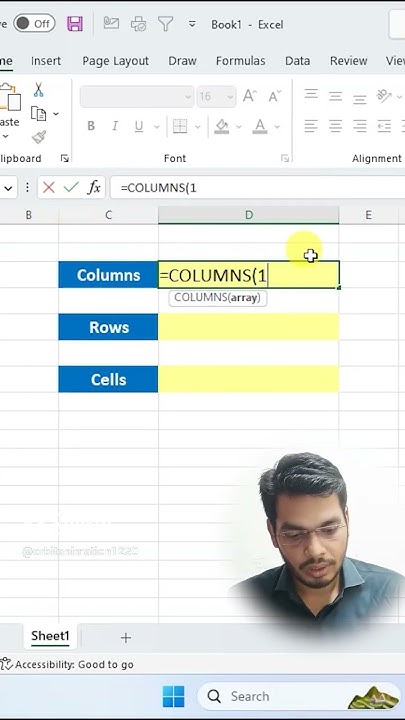The width and height of the screenshot is (405, 720).
Task: Expand the Borders options arrow
Action: point(197,126)
